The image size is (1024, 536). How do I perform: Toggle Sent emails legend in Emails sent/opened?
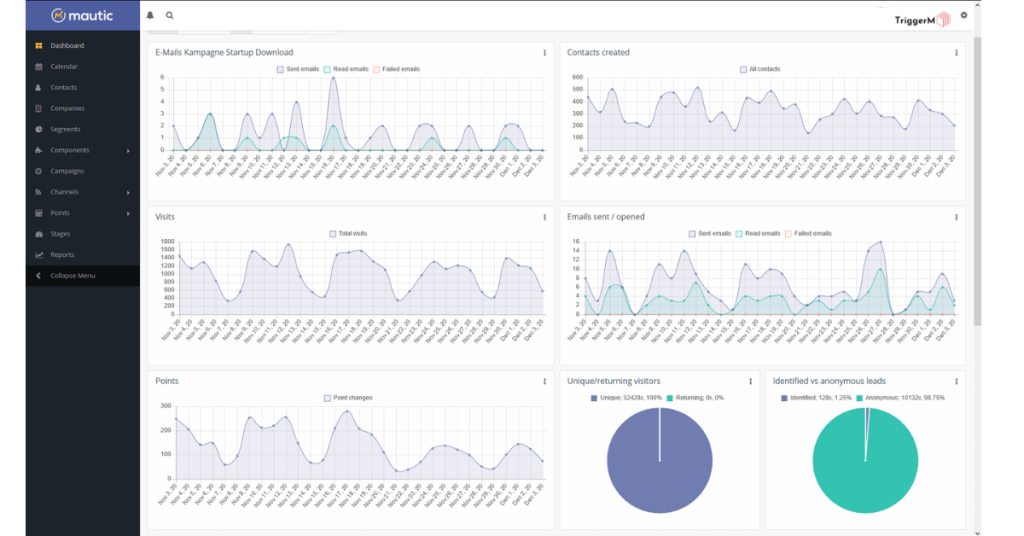click(x=711, y=233)
